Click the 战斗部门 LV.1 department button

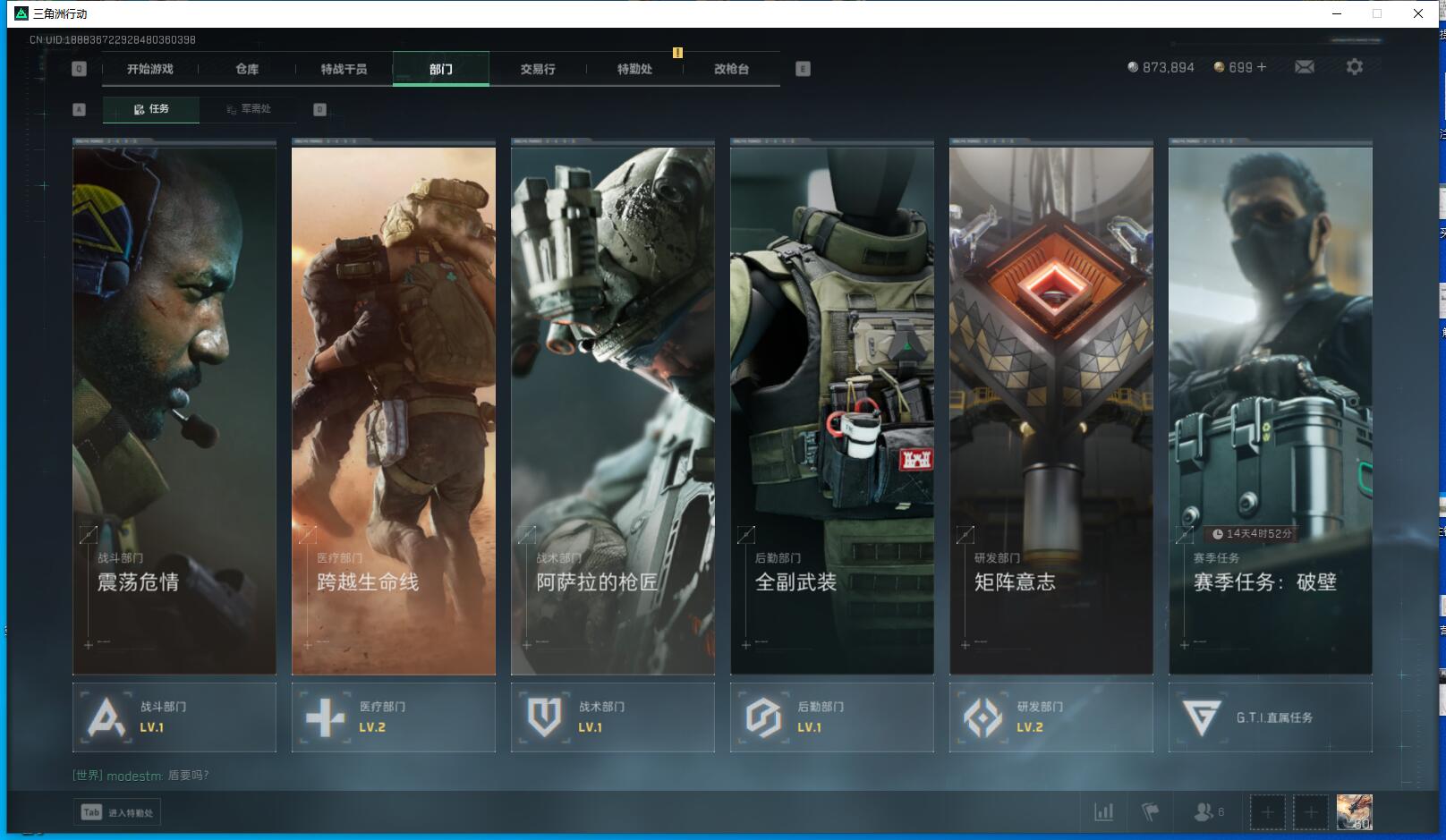[174, 717]
